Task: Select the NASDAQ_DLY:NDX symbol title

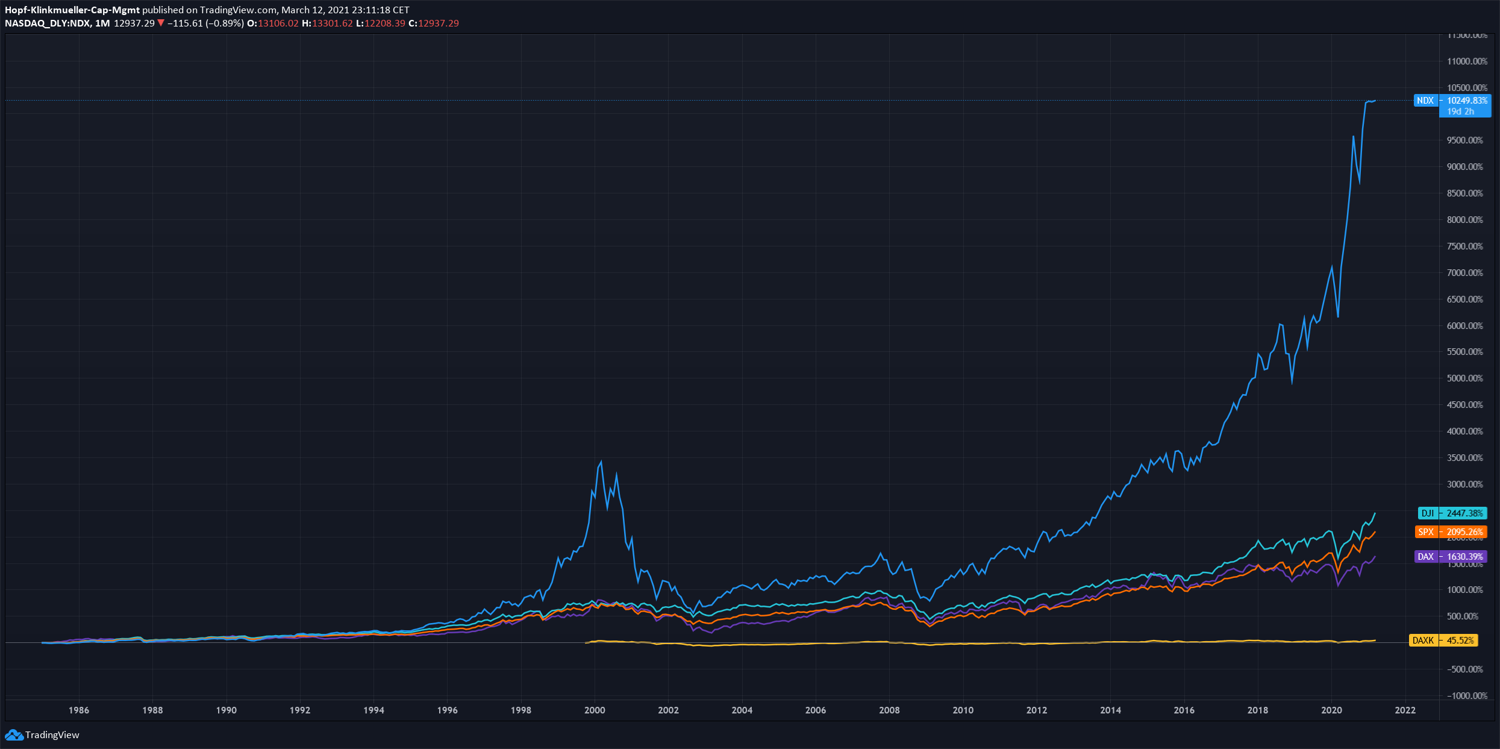Action: coord(47,23)
